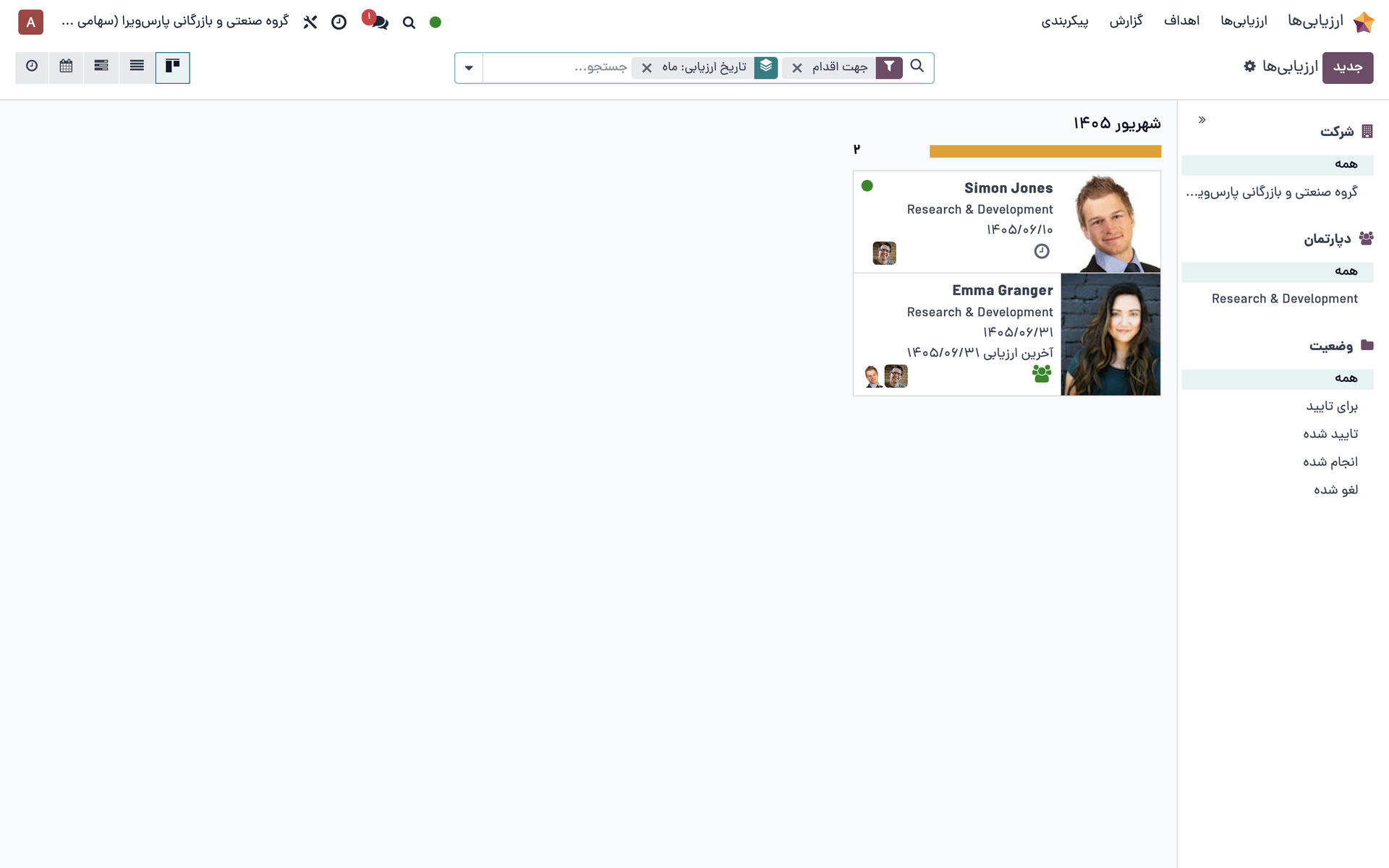This screenshot has width=1389, height=868.
Task: Click the ارزیابی‌ها breadcrumb title
Action: (x=1290, y=67)
